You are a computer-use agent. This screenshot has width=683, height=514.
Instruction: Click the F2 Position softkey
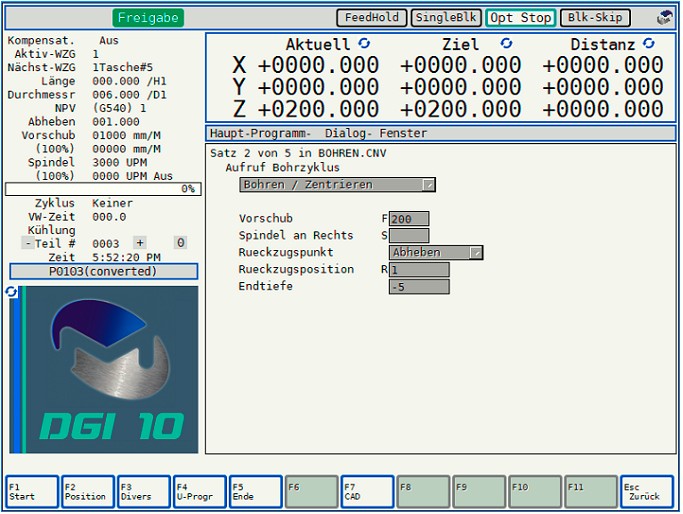(x=88, y=492)
